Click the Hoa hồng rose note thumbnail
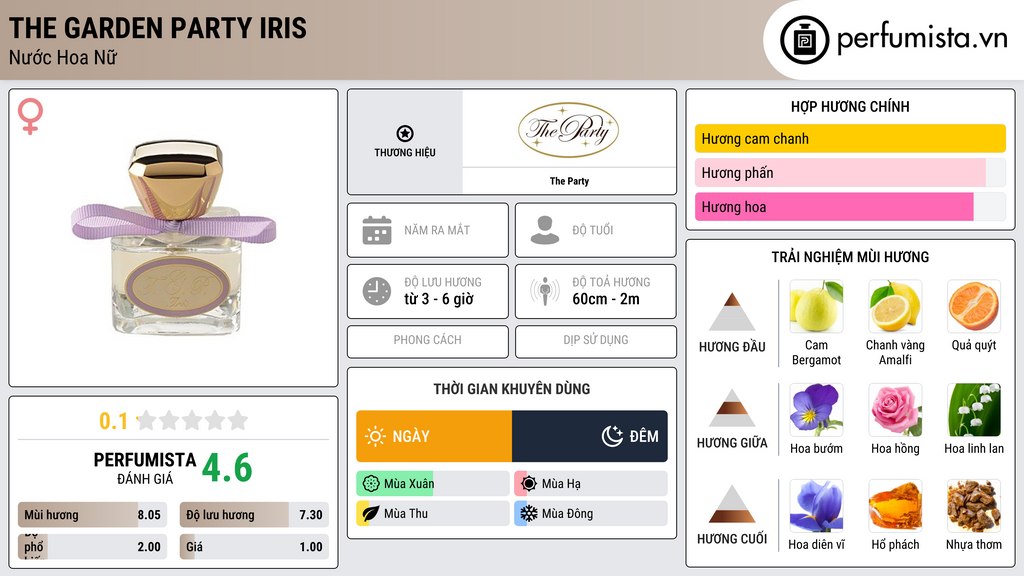This screenshot has height=576, width=1024. pyautogui.click(x=895, y=410)
